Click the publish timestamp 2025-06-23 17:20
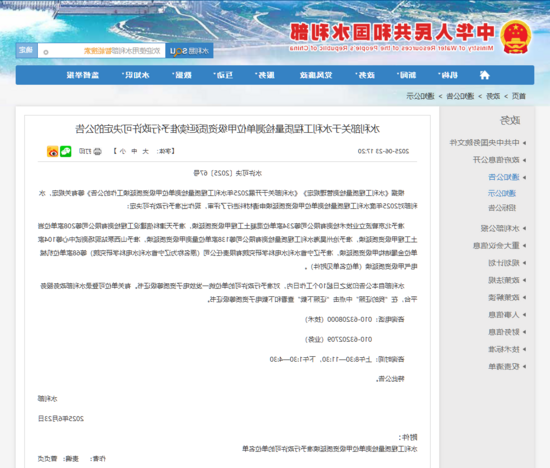The height and width of the screenshot is (468, 550). pyautogui.click(x=383, y=151)
